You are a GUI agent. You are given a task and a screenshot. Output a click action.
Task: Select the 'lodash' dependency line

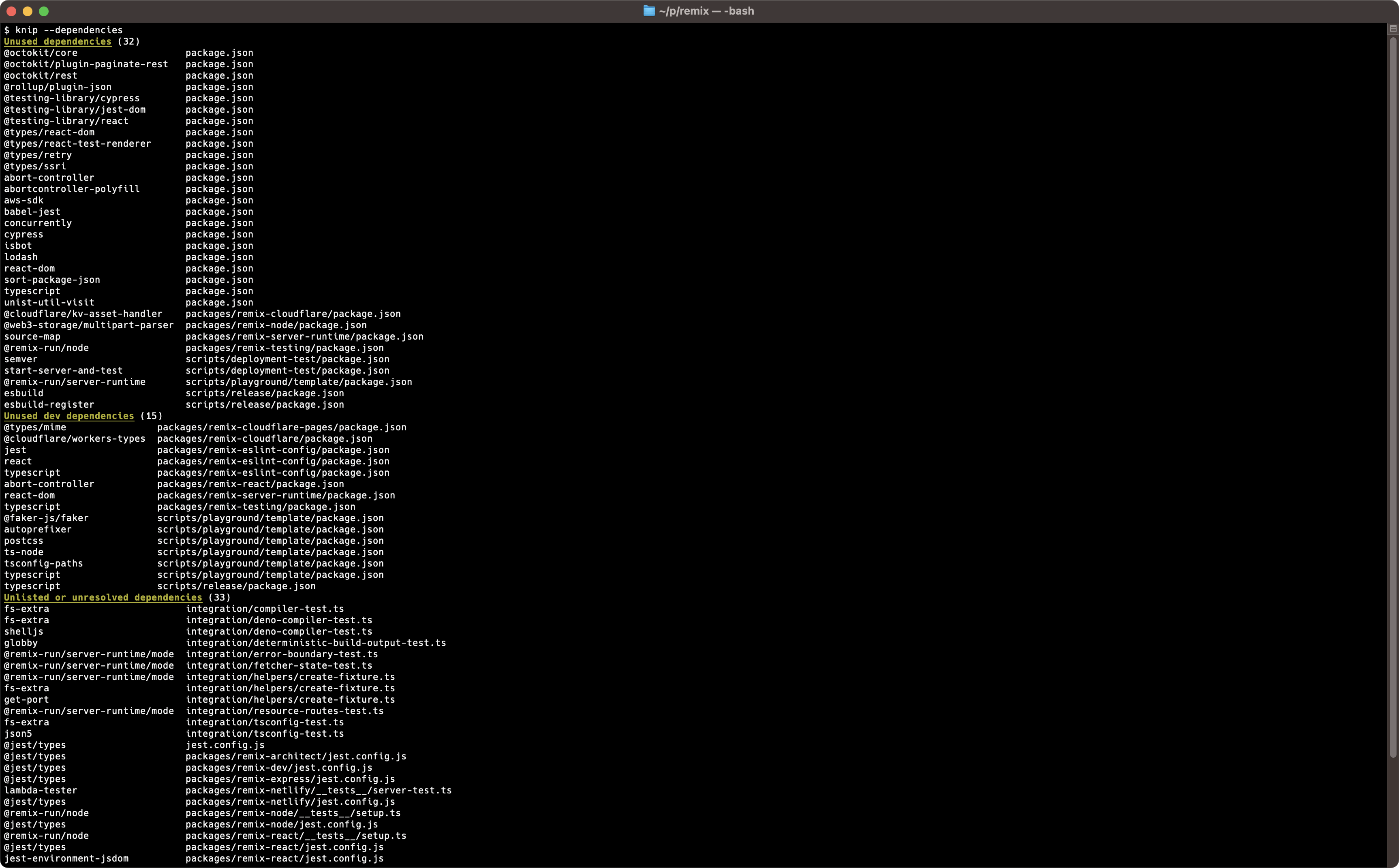pyautogui.click(x=21, y=257)
